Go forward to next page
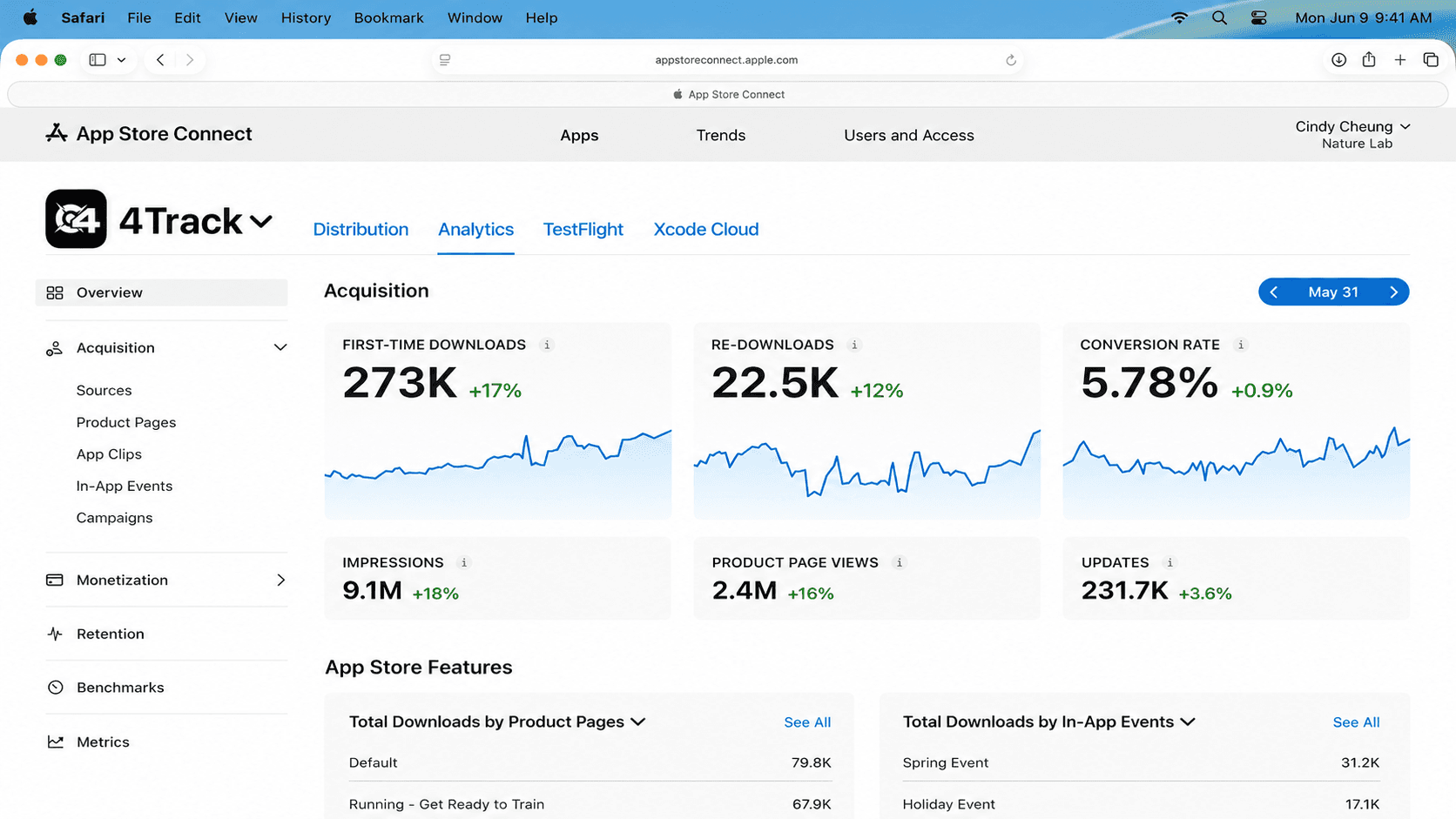Screen dimensions: 1456x819 (x=190, y=60)
